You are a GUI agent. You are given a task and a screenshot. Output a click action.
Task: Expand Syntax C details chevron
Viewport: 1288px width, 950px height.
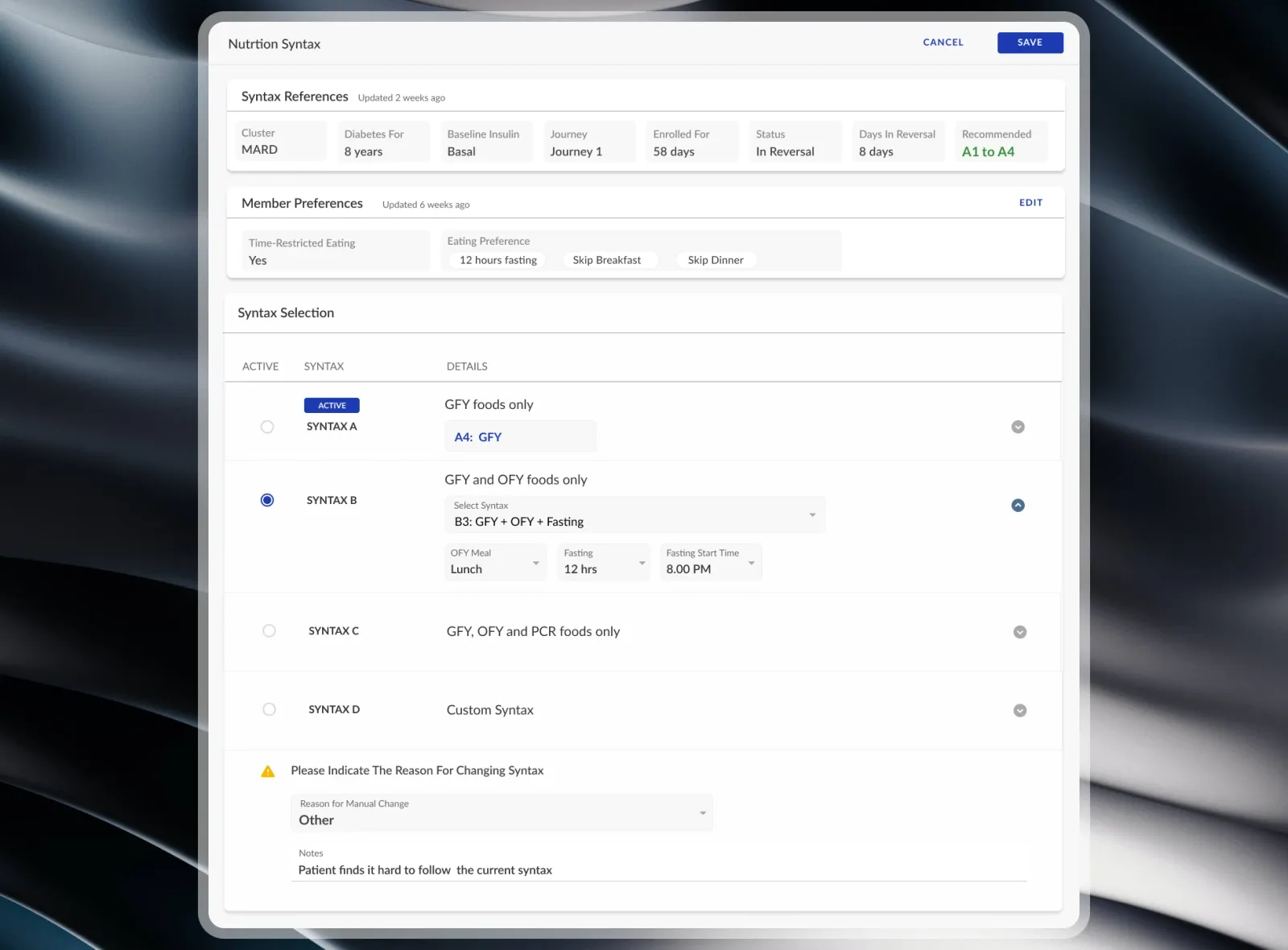coord(1020,632)
